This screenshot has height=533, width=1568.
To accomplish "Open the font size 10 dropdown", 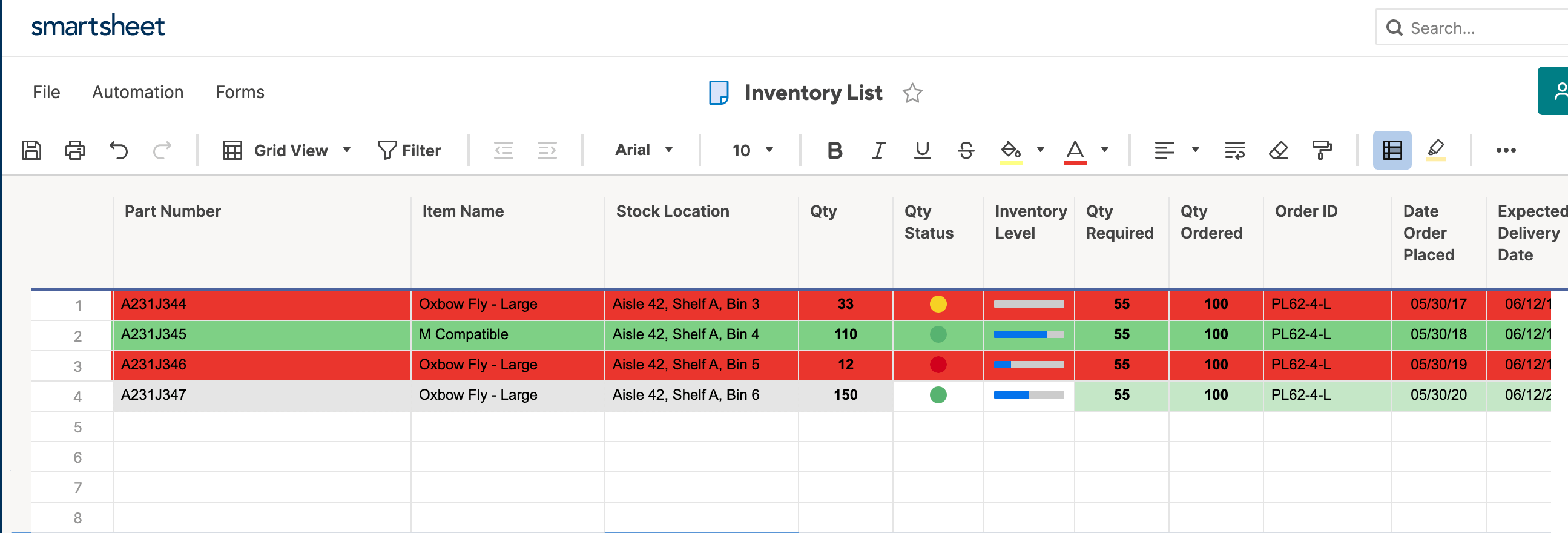I will click(x=753, y=150).
